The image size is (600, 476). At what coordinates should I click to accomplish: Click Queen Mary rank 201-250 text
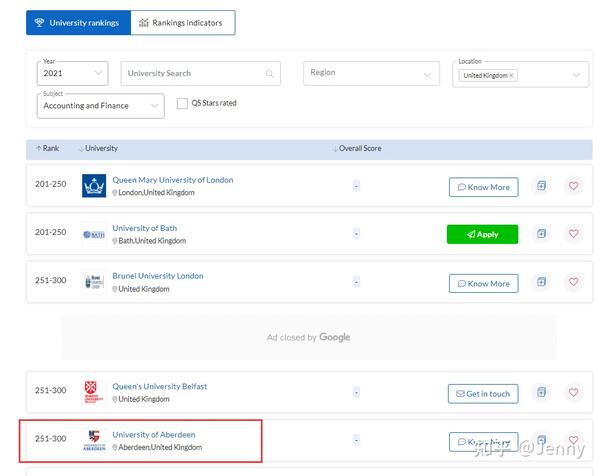(x=51, y=184)
